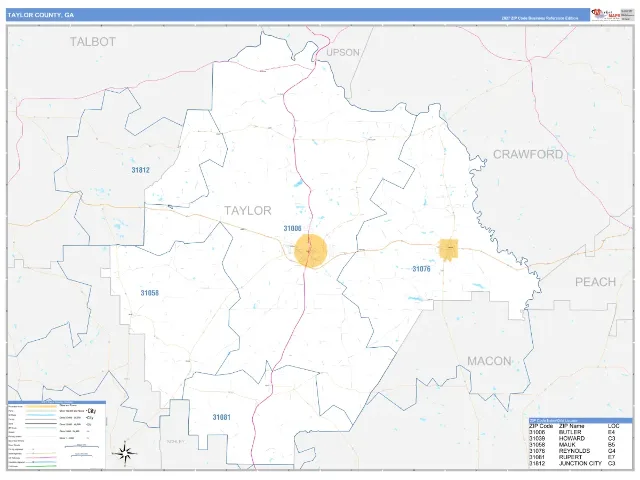Click HOWARD in the ZIP index table
Image resolution: width=640 pixels, height=480 pixels.
pyautogui.click(x=571, y=438)
